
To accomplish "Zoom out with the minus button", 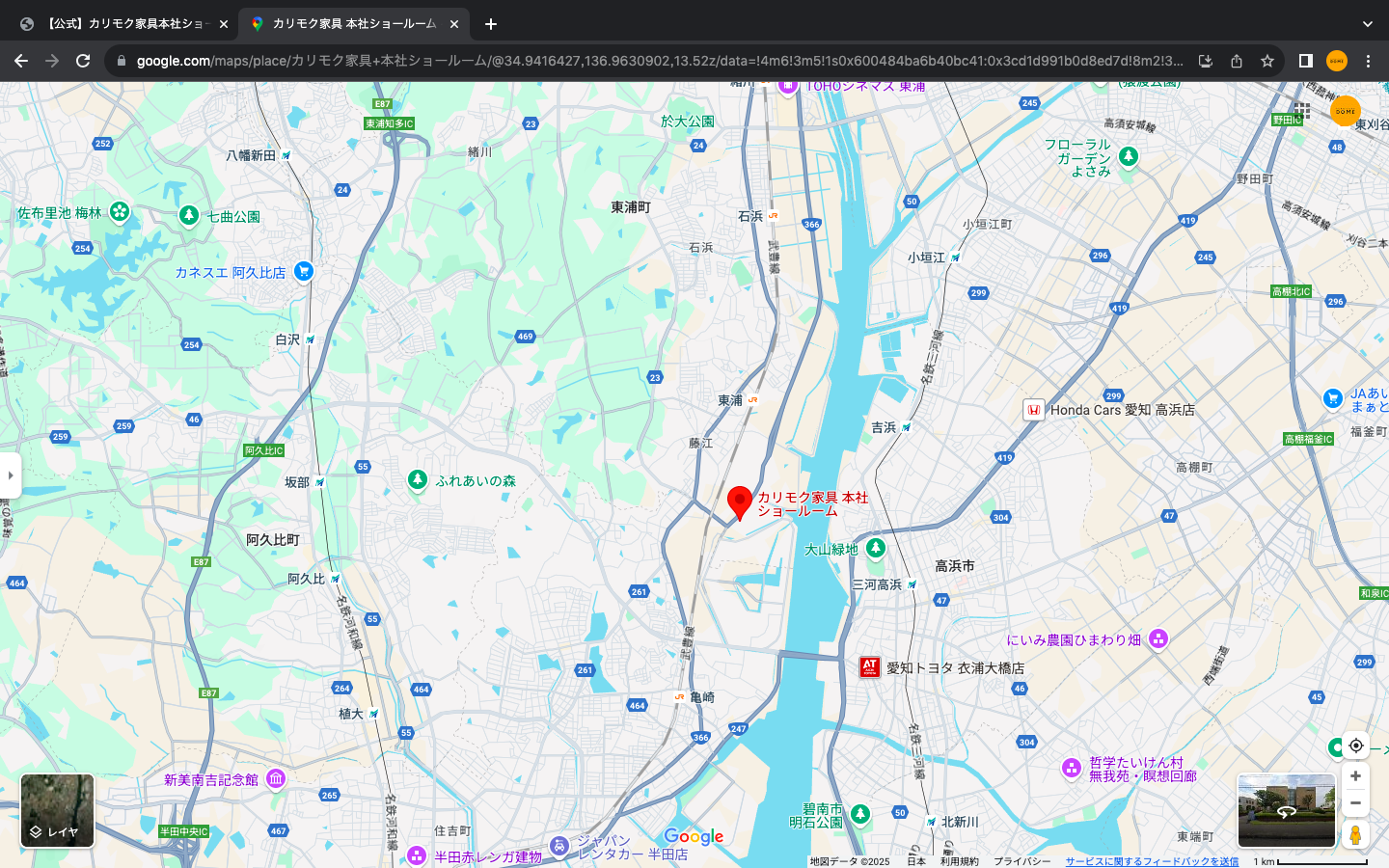I will pos(1355,803).
